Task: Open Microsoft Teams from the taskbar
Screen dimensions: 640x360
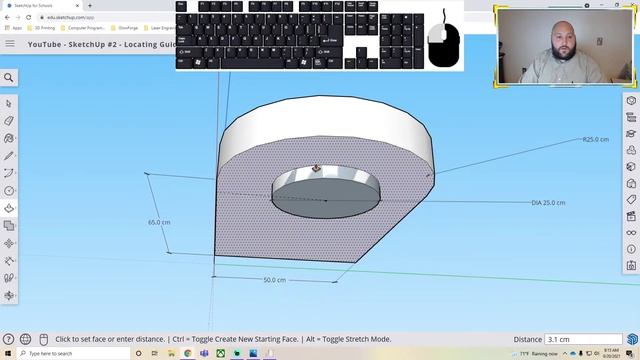Action: pos(204,353)
